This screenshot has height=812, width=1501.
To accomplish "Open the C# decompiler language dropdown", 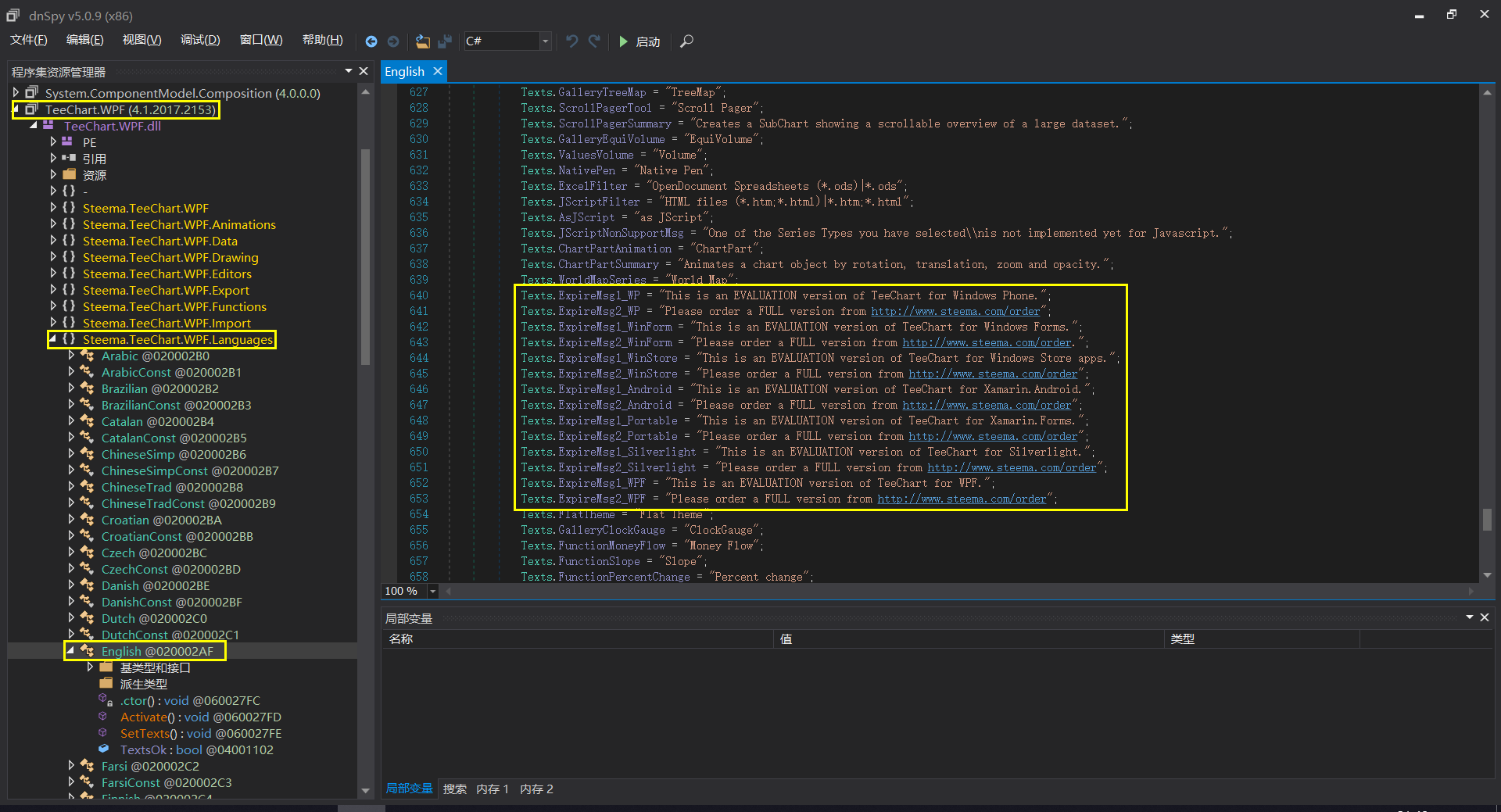I will 544,41.
